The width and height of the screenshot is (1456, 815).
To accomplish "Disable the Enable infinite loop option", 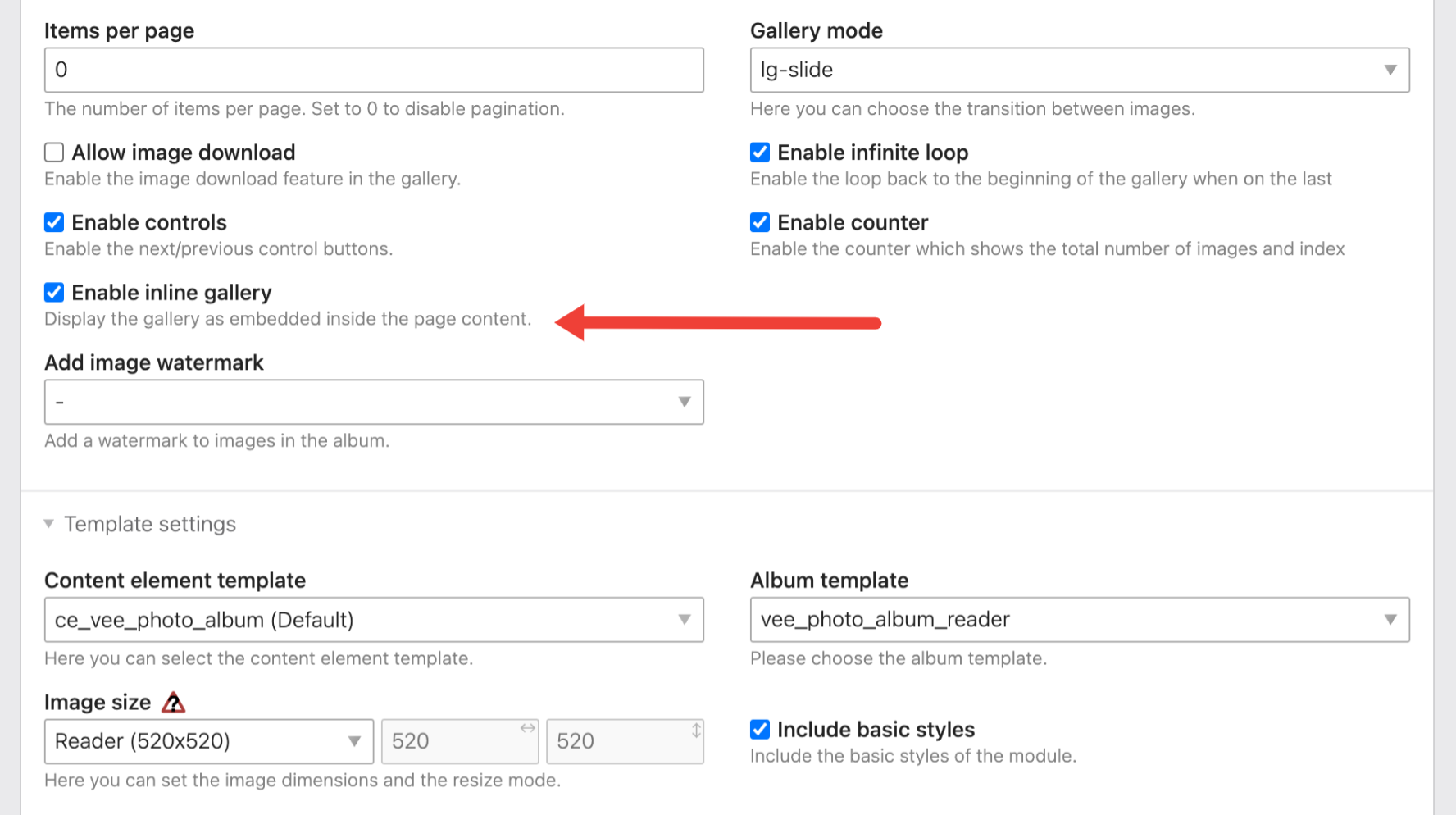I will click(759, 152).
